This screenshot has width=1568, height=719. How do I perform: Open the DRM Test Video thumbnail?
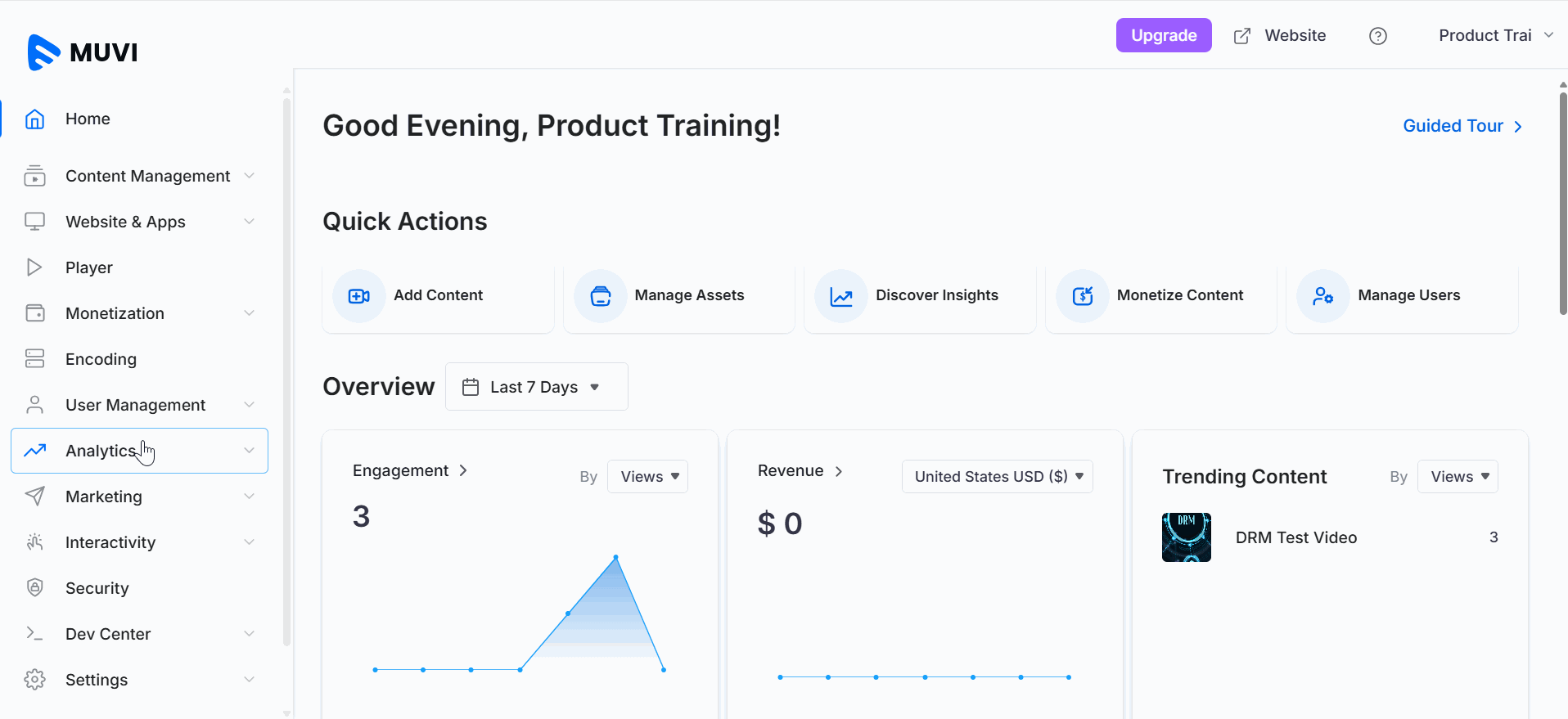point(1186,537)
